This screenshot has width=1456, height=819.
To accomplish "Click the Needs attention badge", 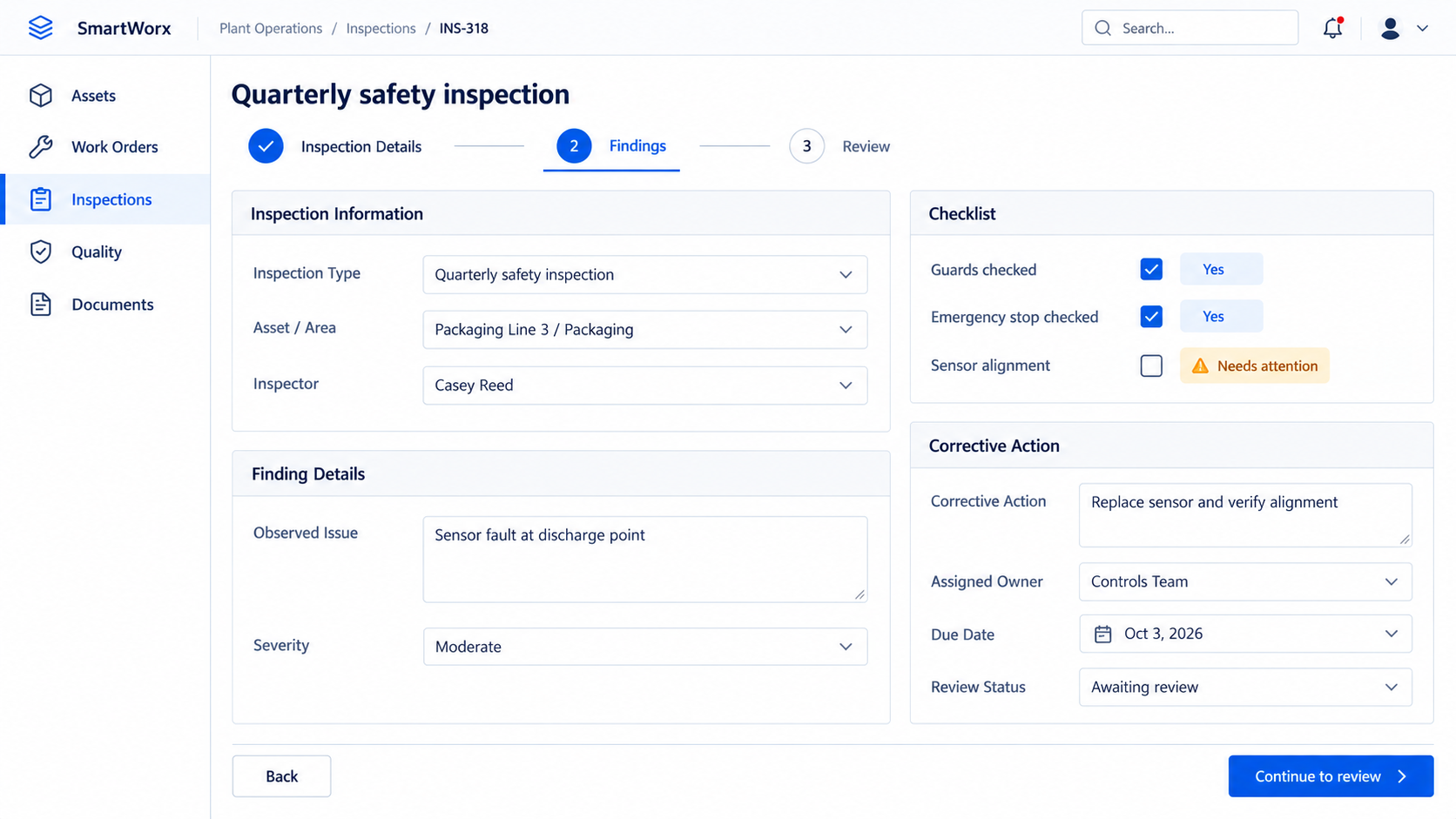I will coord(1254,366).
